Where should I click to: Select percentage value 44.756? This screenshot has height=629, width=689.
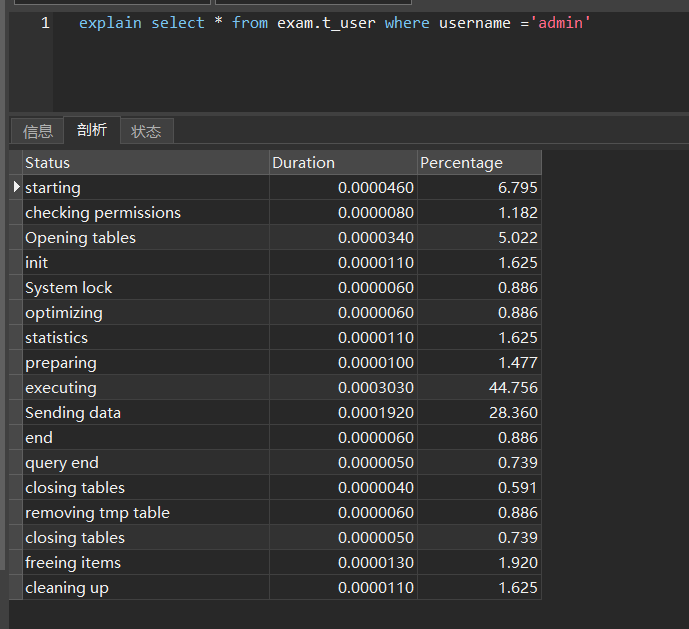point(513,388)
